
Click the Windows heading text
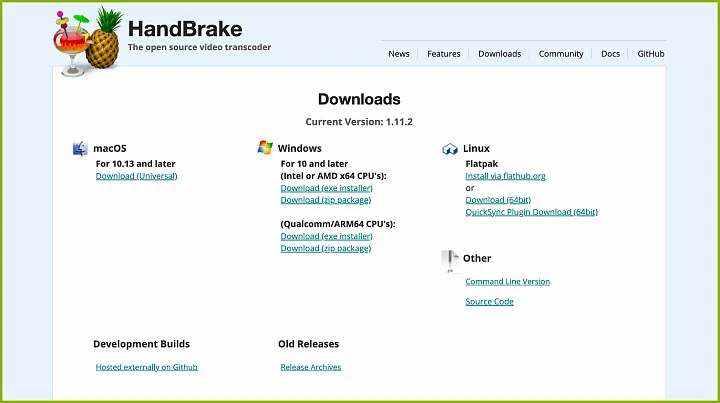(300, 148)
